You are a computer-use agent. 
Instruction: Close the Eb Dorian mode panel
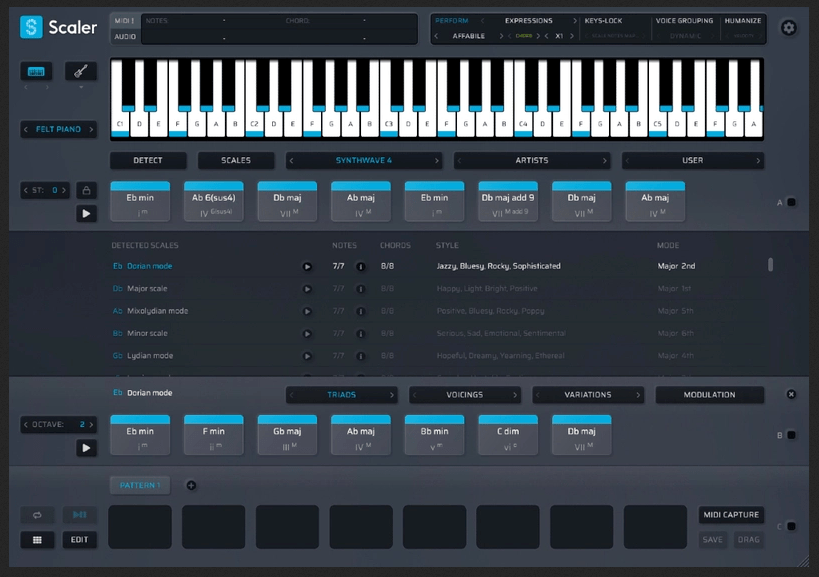click(791, 394)
